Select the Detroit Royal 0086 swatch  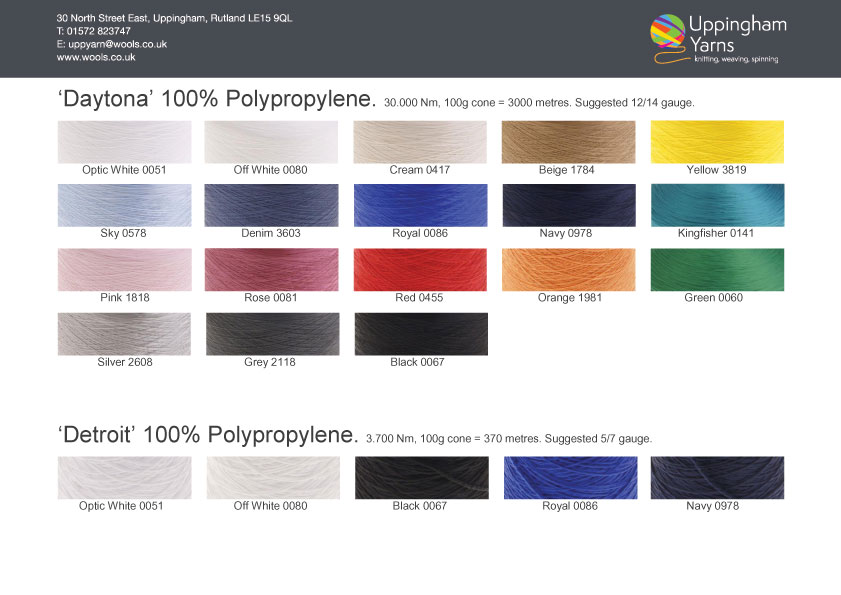click(570, 477)
